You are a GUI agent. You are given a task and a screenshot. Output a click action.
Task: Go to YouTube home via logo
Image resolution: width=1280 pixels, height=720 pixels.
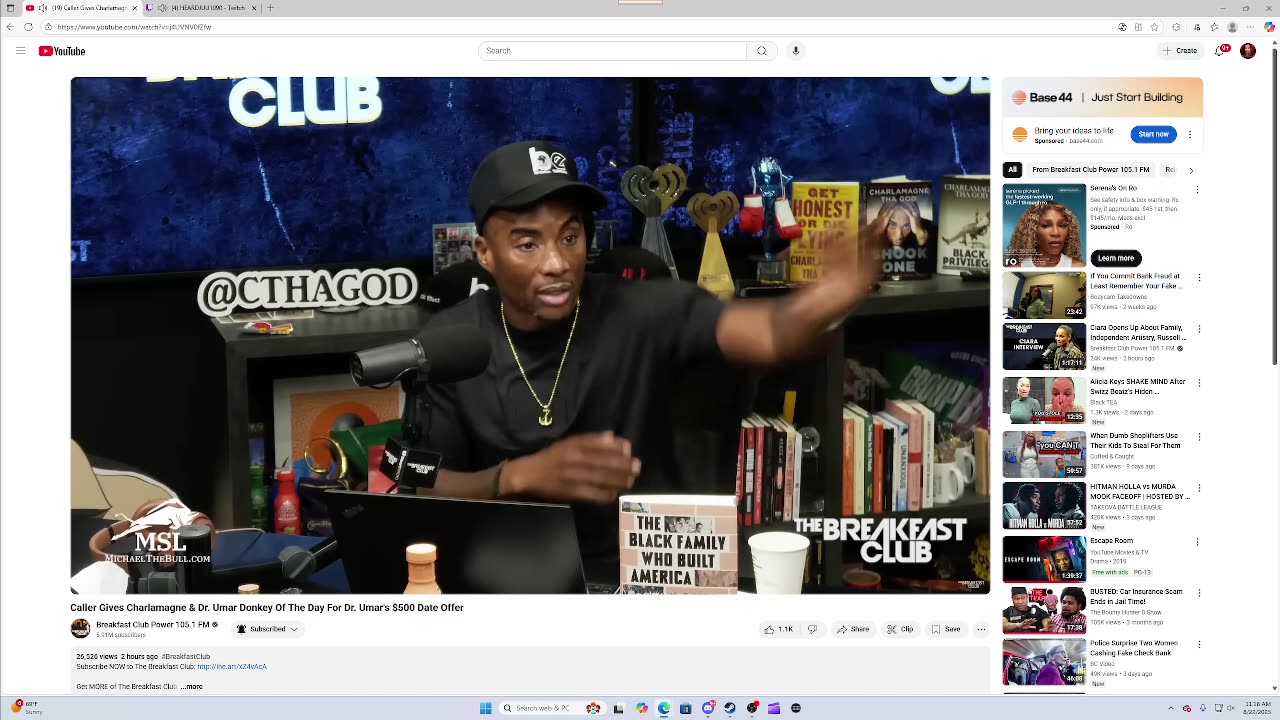[62, 51]
